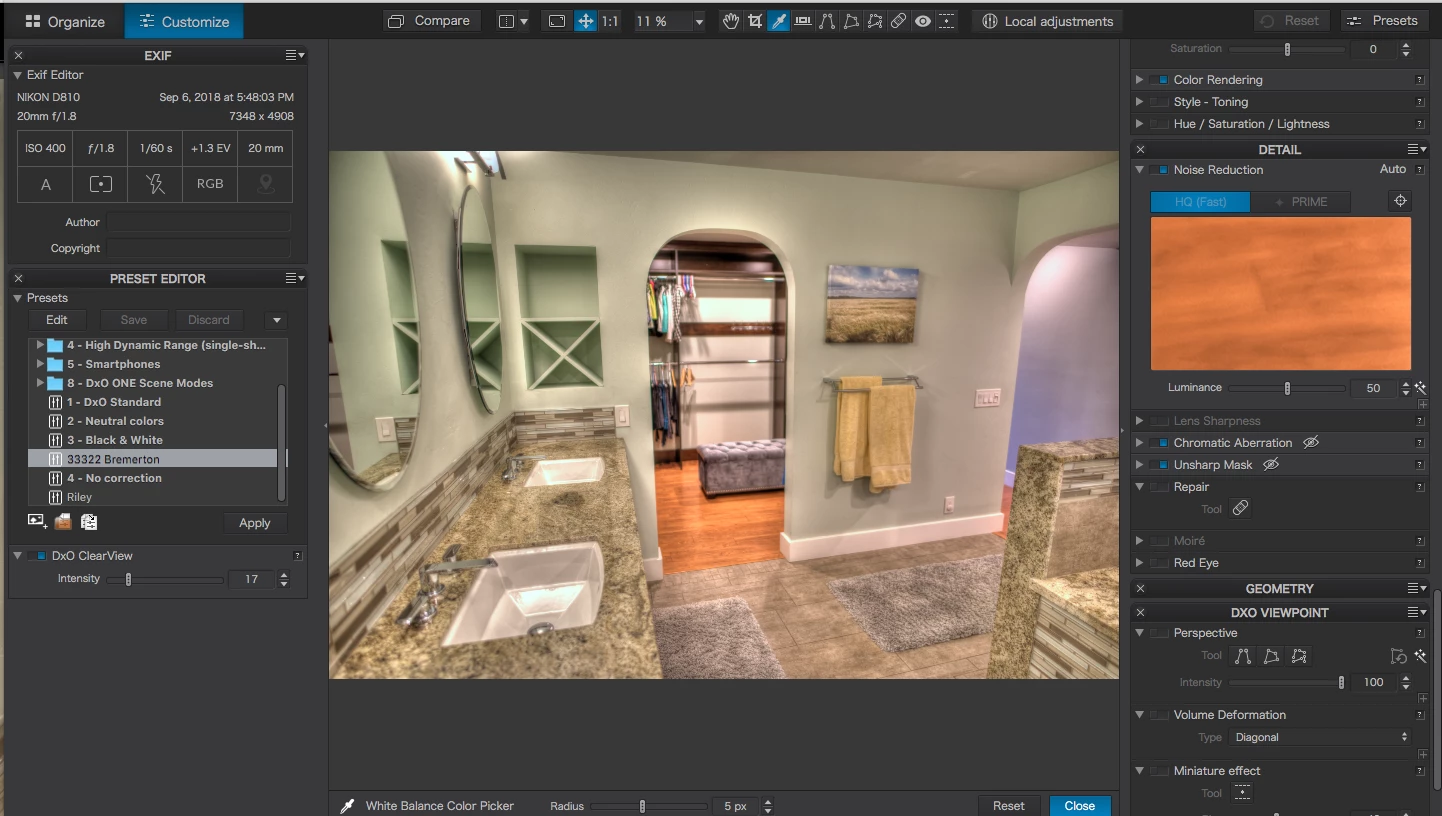Viewport: 1442px width, 816px height.
Task: Click the import preset icon in Preset Editor
Action: click(63, 521)
